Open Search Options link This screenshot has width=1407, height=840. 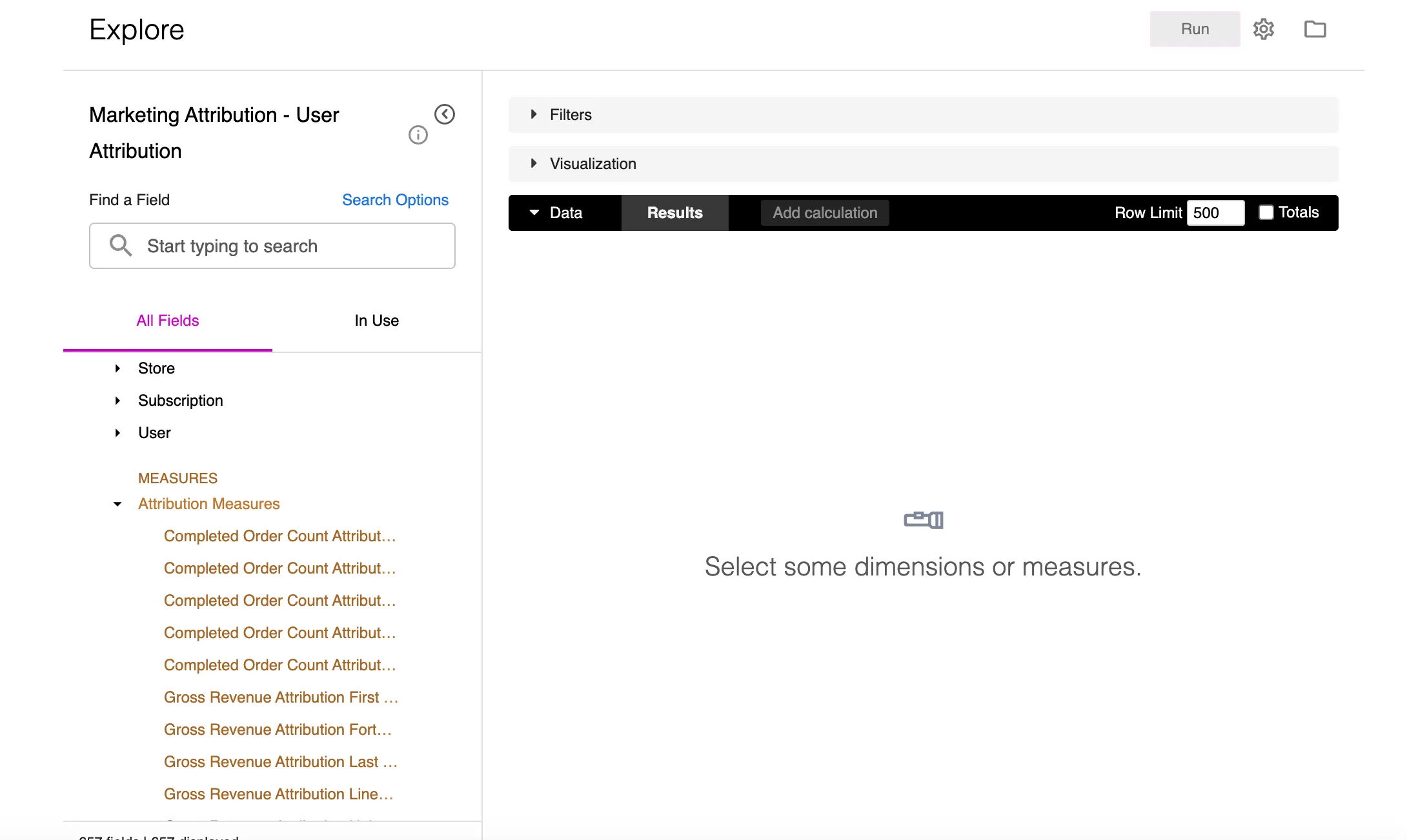coord(395,200)
